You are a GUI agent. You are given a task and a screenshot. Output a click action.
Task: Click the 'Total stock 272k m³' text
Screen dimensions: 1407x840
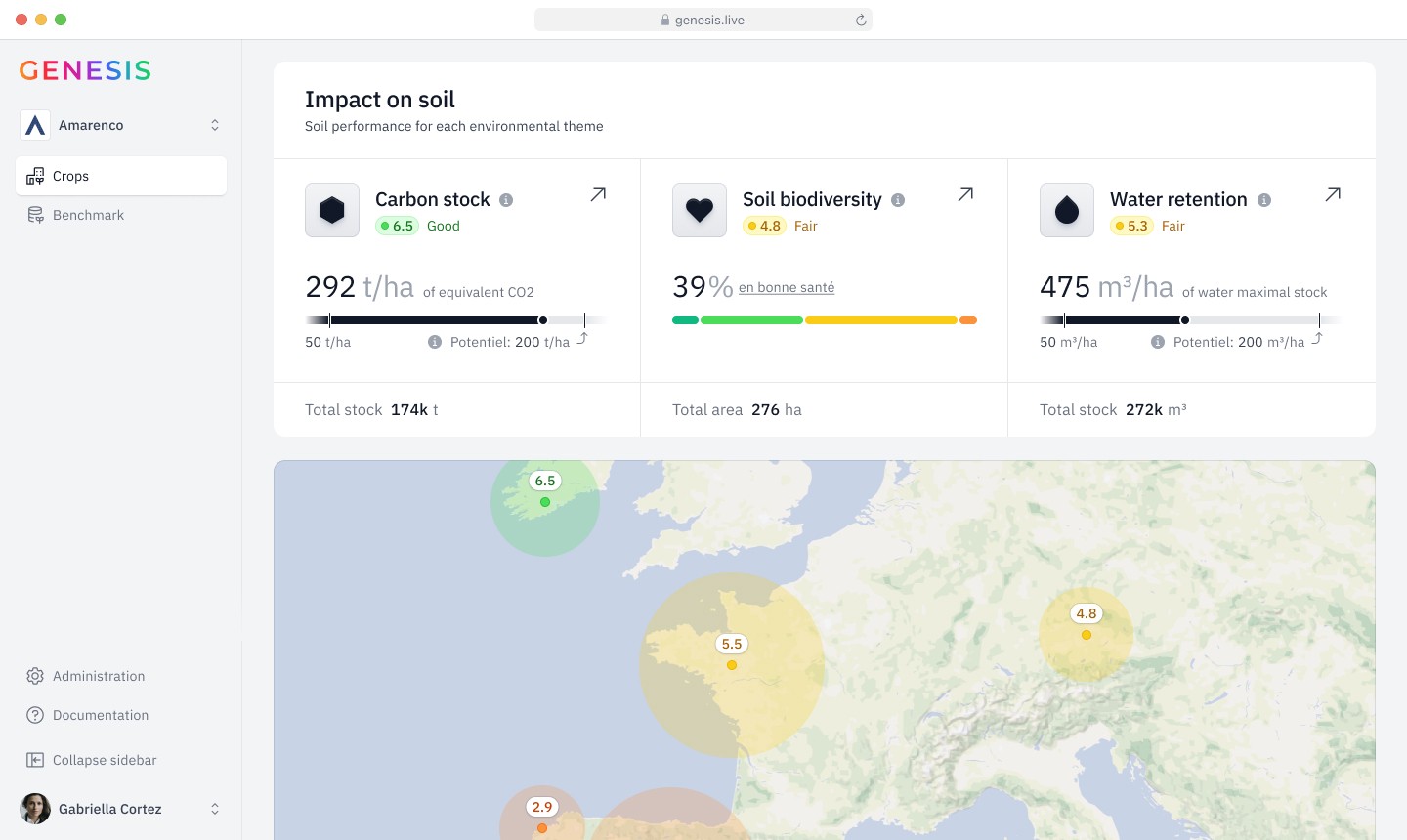1113,410
